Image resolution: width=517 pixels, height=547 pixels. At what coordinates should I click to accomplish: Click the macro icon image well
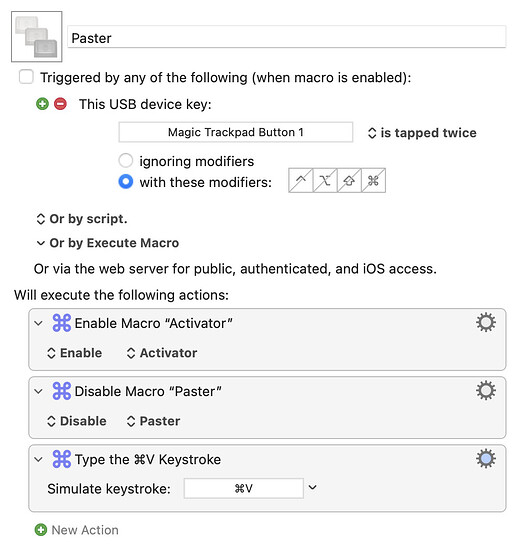[37, 37]
